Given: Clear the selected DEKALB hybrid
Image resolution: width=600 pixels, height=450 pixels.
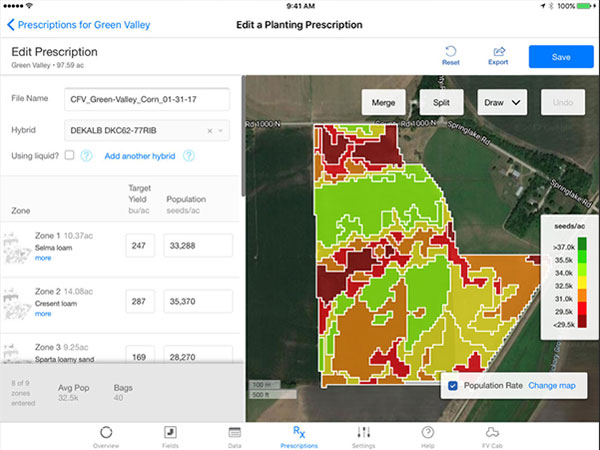Looking at the screenshot, I should coord(209,130).
